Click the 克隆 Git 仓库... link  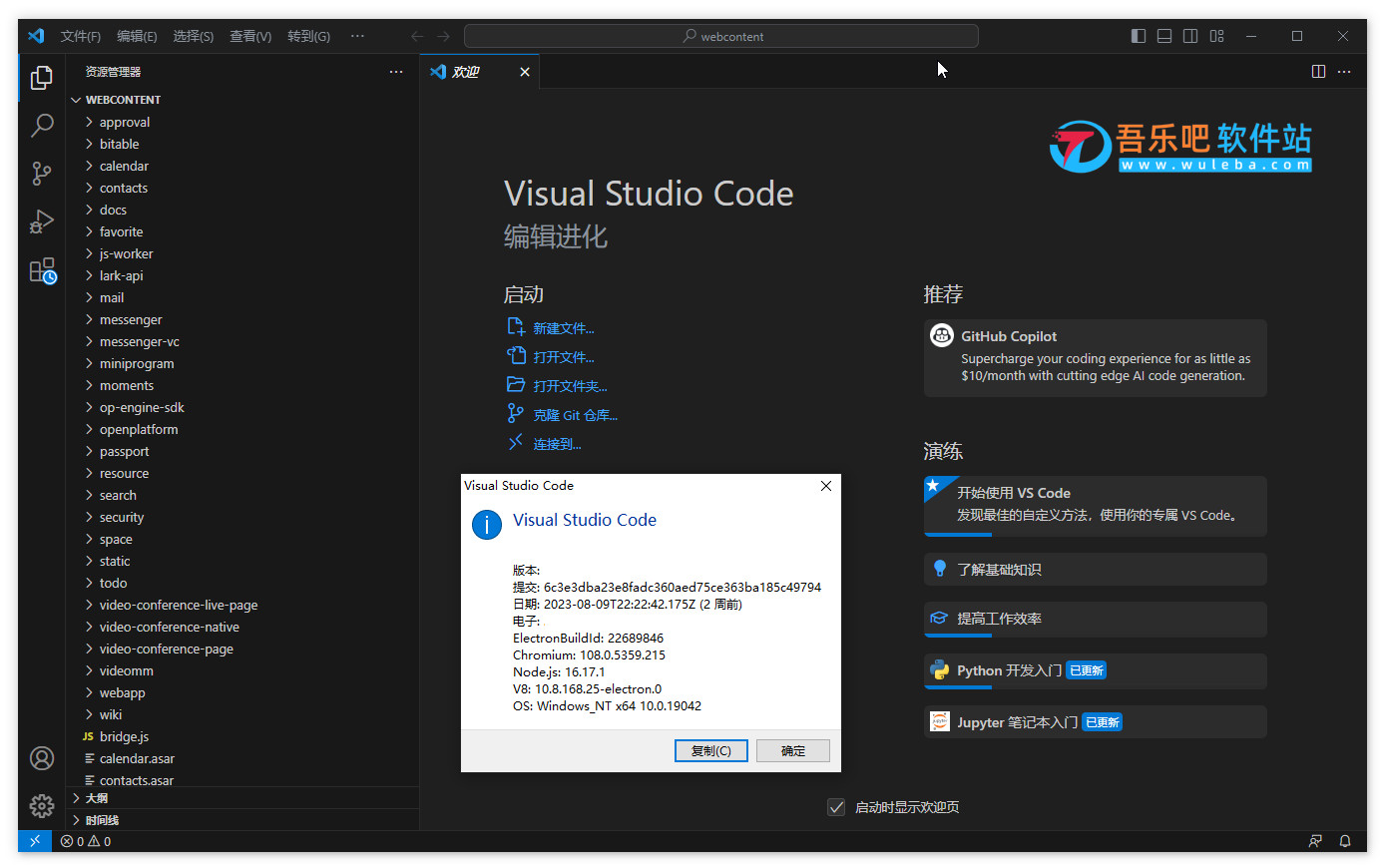575,415
